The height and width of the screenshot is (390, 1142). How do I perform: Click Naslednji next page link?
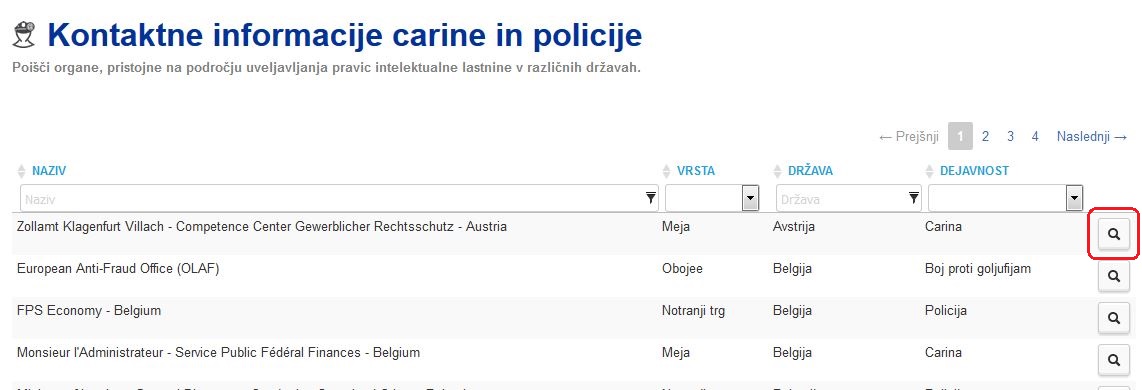tap(1092, 136)
